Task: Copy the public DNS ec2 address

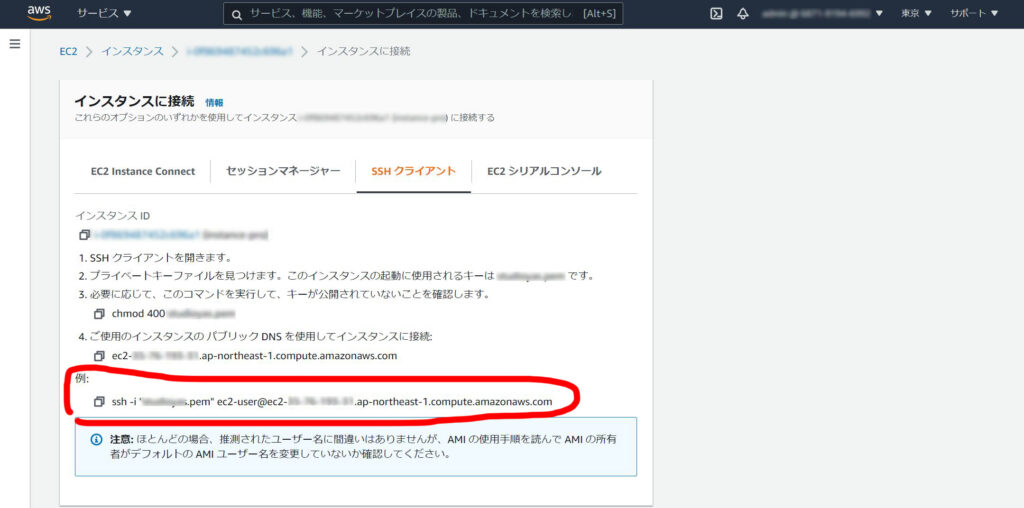Action: tap(99, 356)
